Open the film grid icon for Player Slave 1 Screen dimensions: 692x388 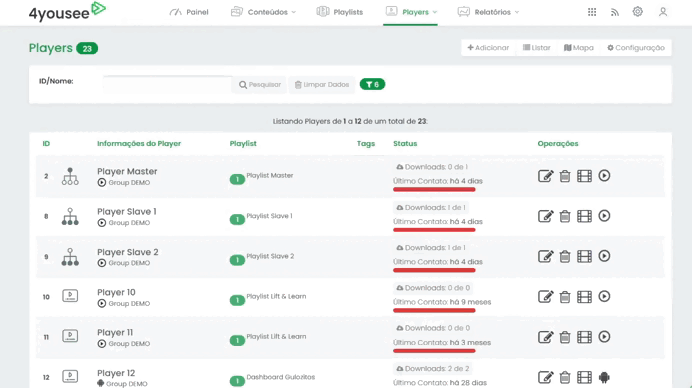click(x=584, y=216)
